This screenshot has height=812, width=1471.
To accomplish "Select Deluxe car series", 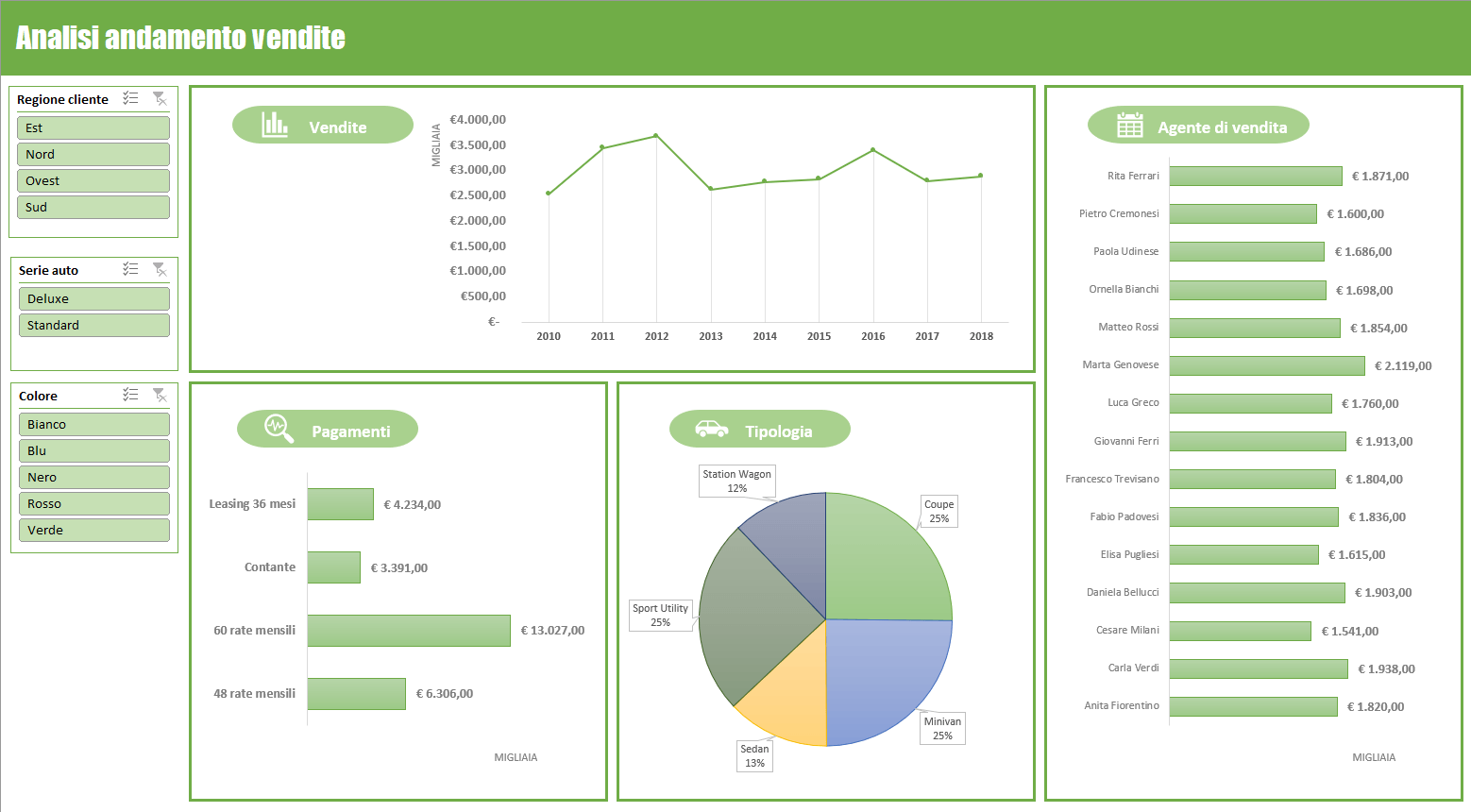I will [93, 298].
